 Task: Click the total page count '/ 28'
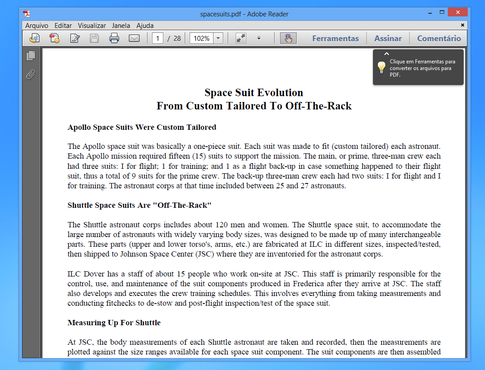pos(174,38)
